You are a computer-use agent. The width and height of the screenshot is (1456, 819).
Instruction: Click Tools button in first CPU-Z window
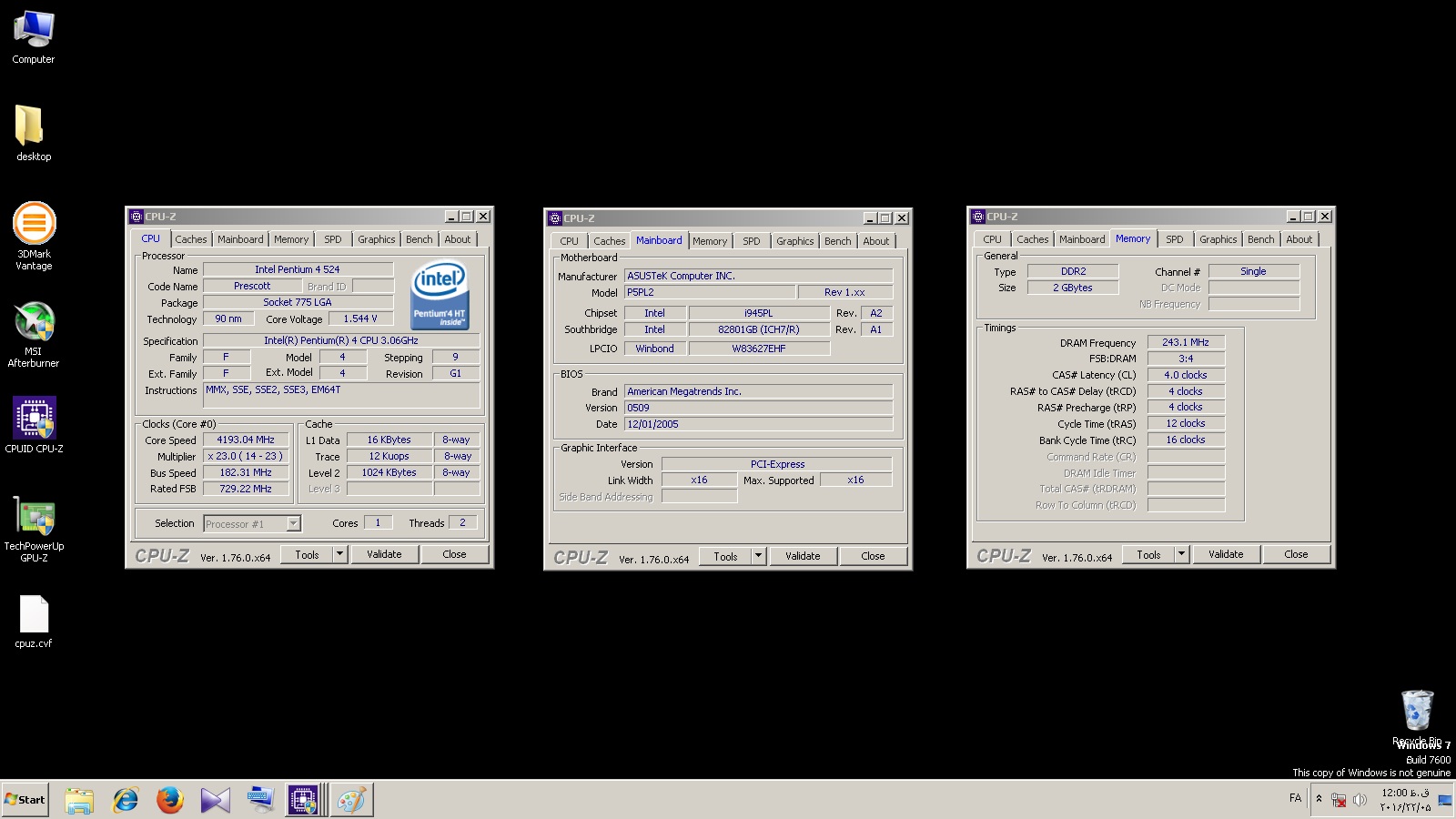(x=307, y=554)
